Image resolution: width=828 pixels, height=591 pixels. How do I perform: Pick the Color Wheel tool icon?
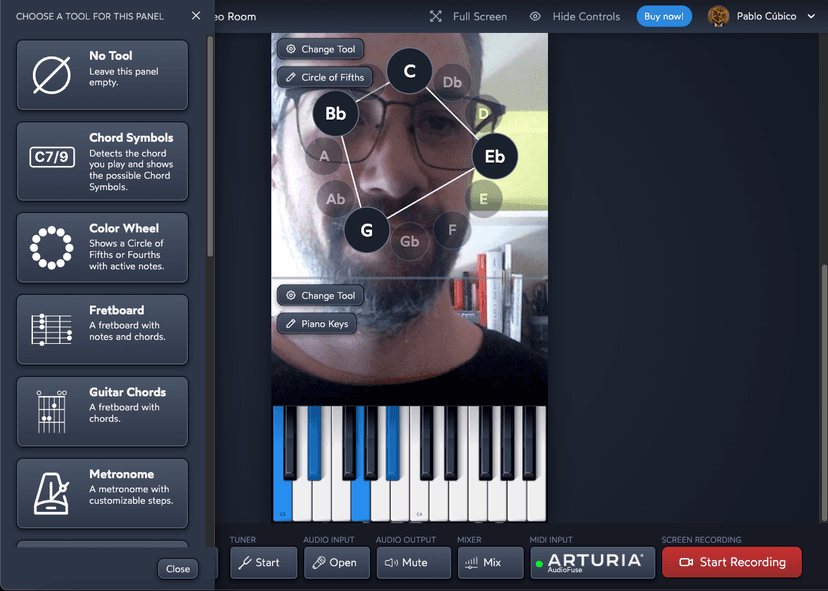[x=52, y=247]
